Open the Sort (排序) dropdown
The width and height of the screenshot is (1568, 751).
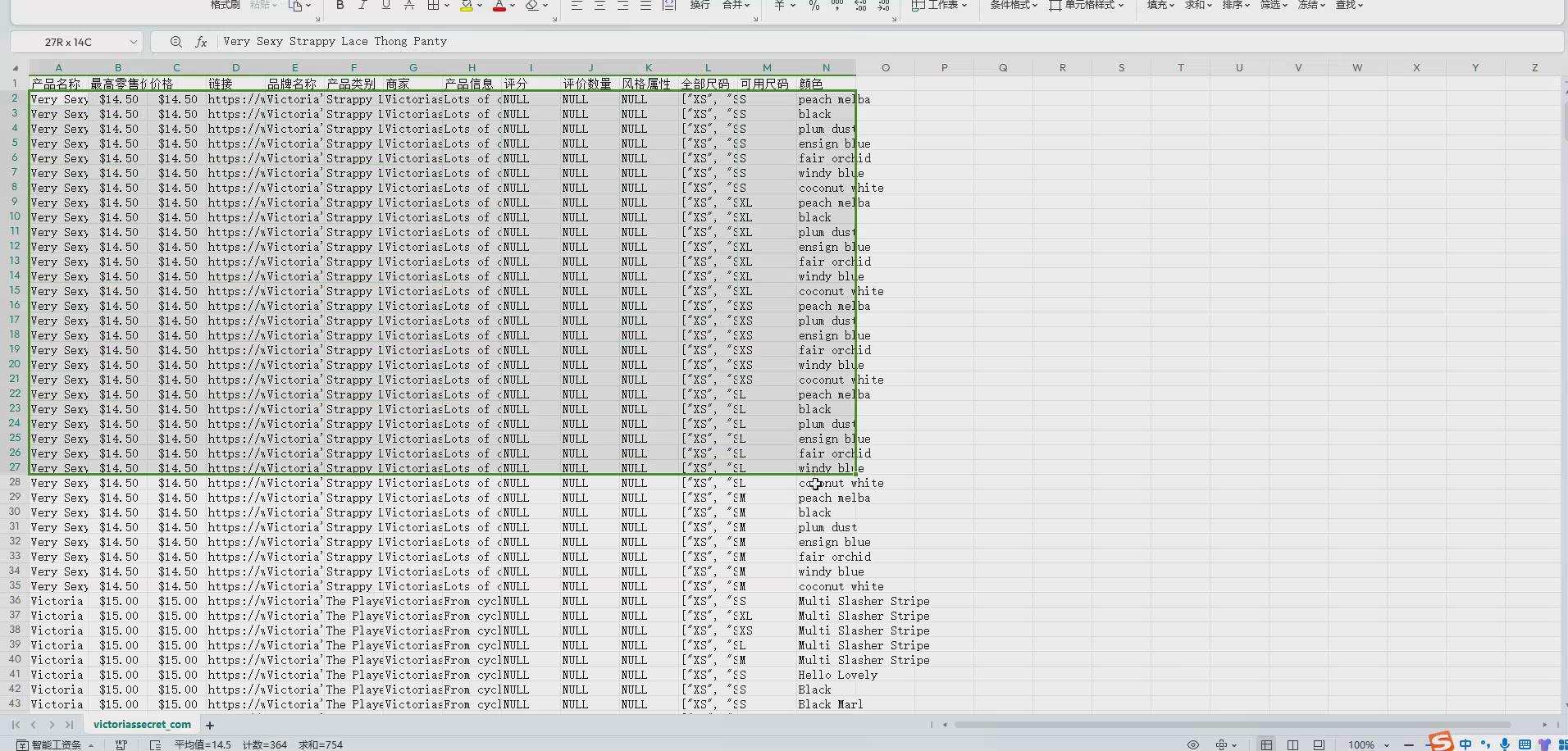(x=1236, y=5)
